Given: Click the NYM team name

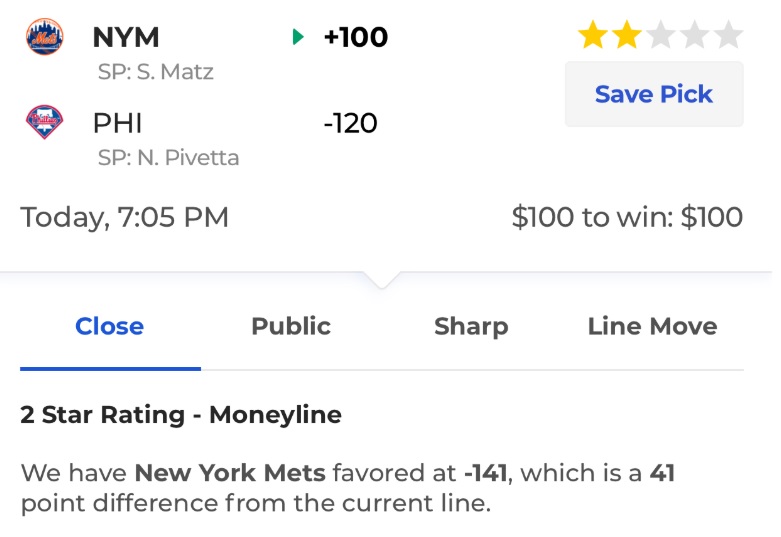Looking at the screenshot, I should click(126, 37).
